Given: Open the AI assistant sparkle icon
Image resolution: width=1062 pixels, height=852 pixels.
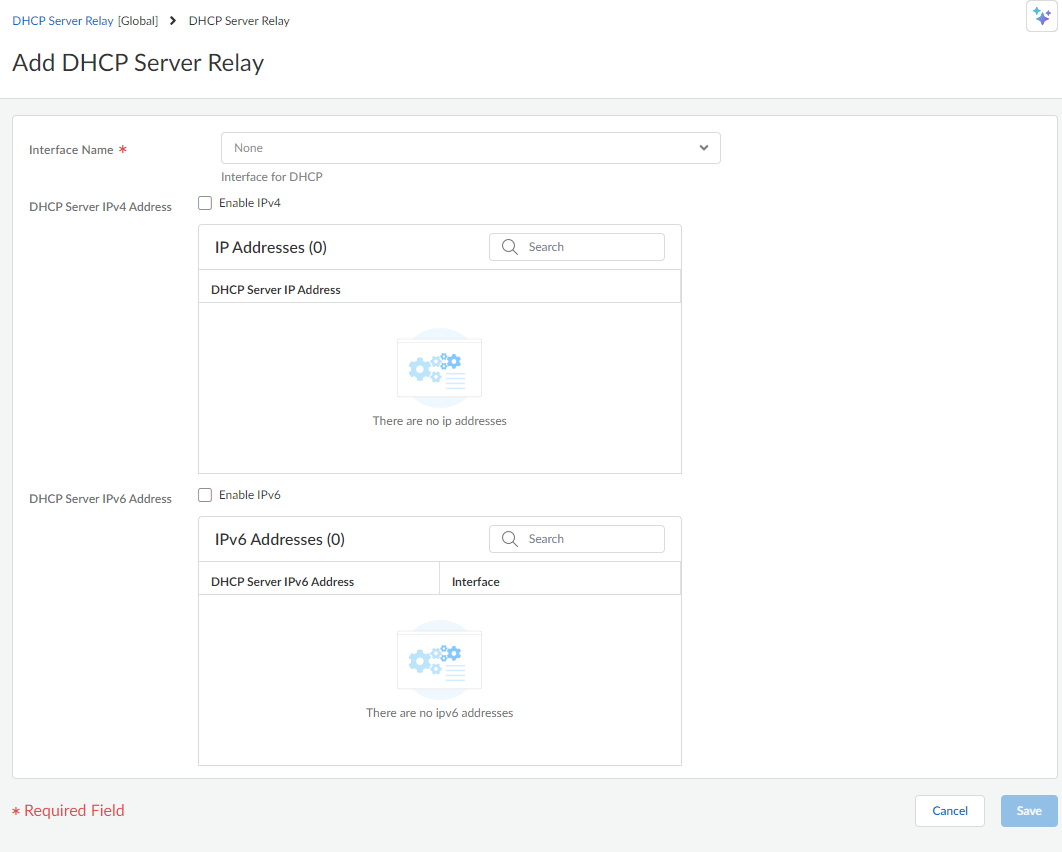Looking at the screenshot, I should pyautogui.click(x=1041, y=17).
